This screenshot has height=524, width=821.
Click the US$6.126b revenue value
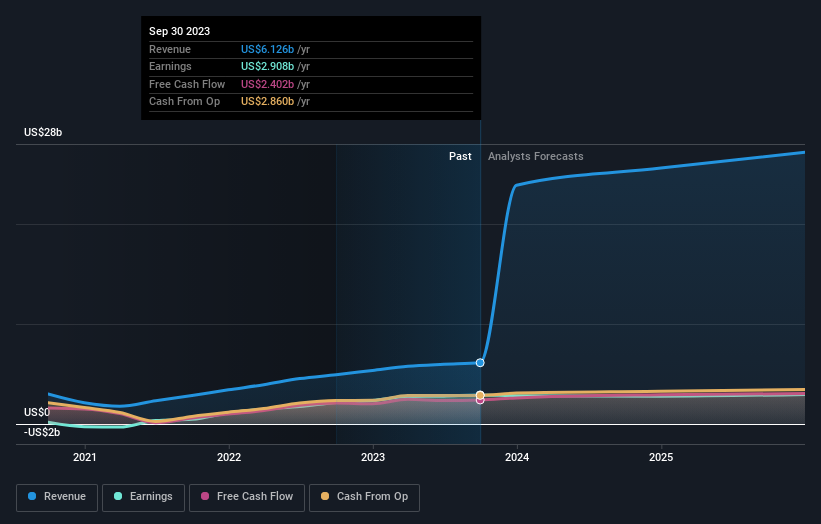[268, 49]
